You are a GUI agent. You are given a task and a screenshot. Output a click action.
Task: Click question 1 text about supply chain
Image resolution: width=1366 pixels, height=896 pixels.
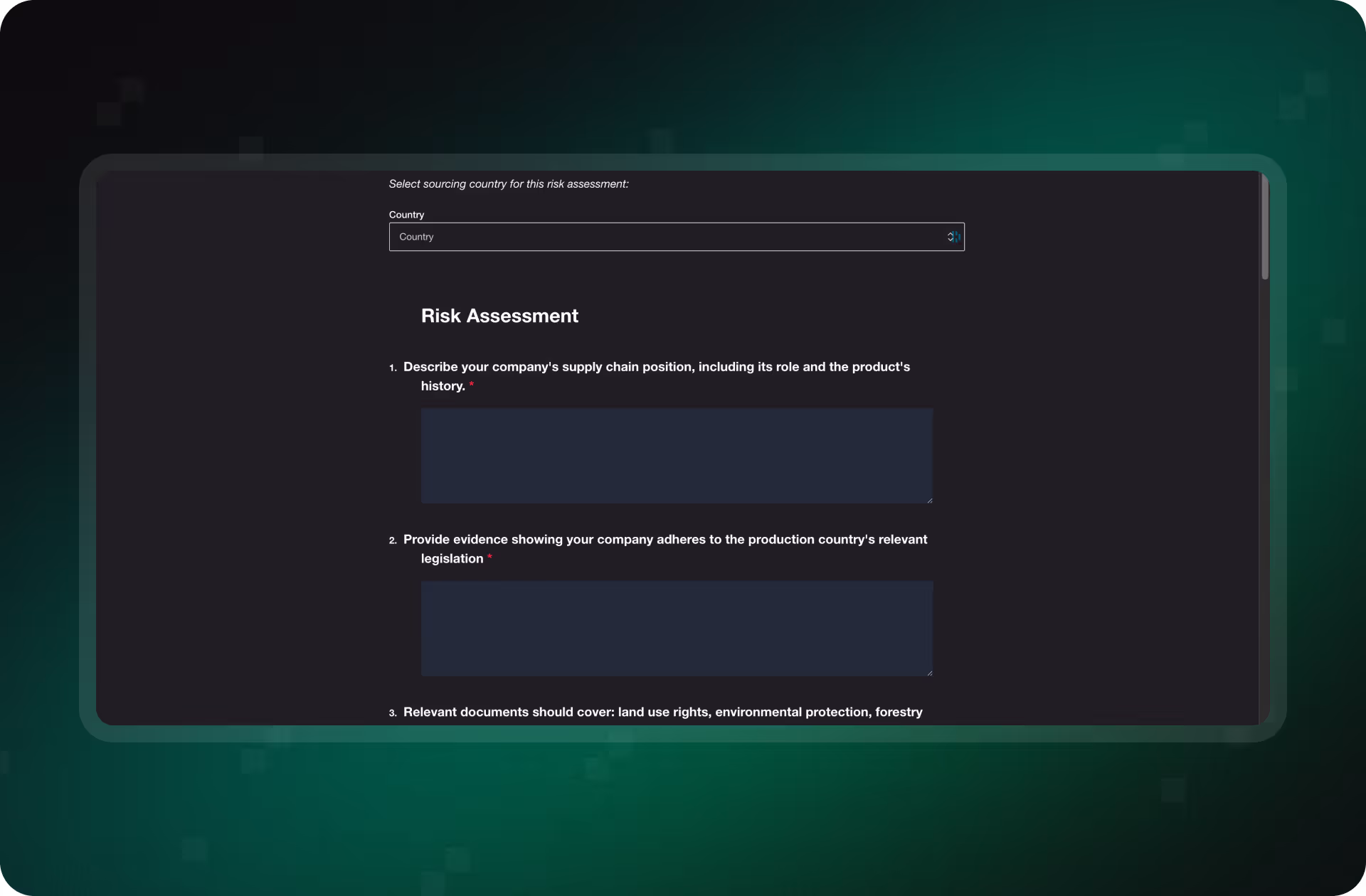[656, 367]
